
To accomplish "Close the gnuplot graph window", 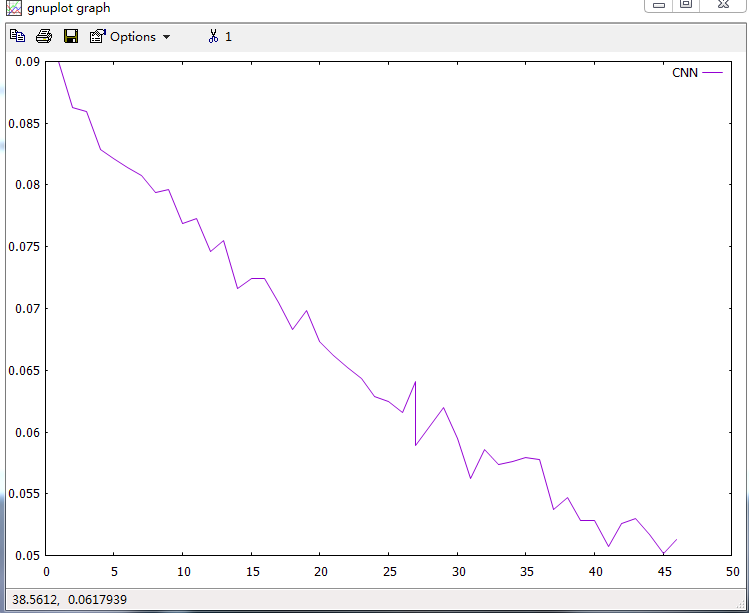I will [724, 5].
